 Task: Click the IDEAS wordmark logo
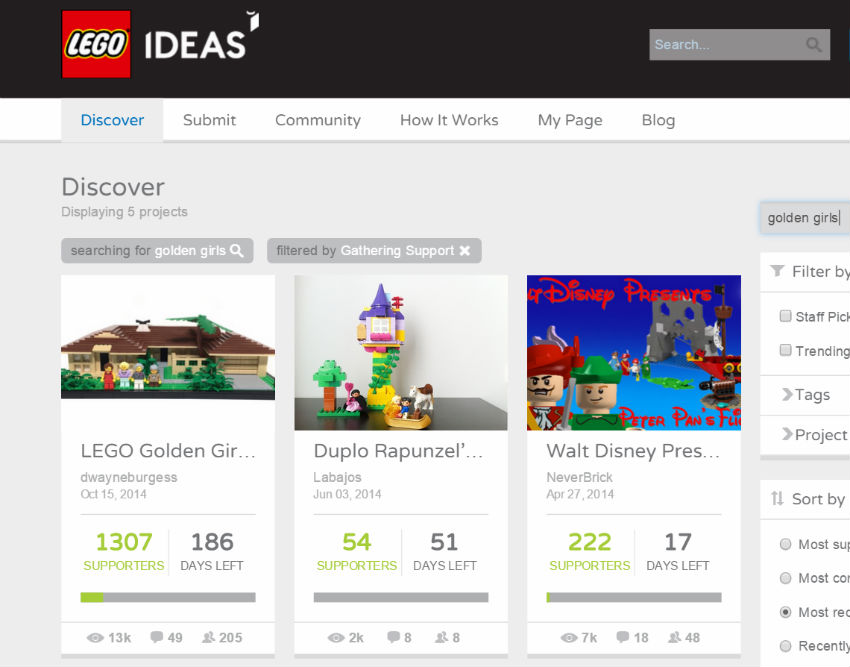[x=201, y=36]
